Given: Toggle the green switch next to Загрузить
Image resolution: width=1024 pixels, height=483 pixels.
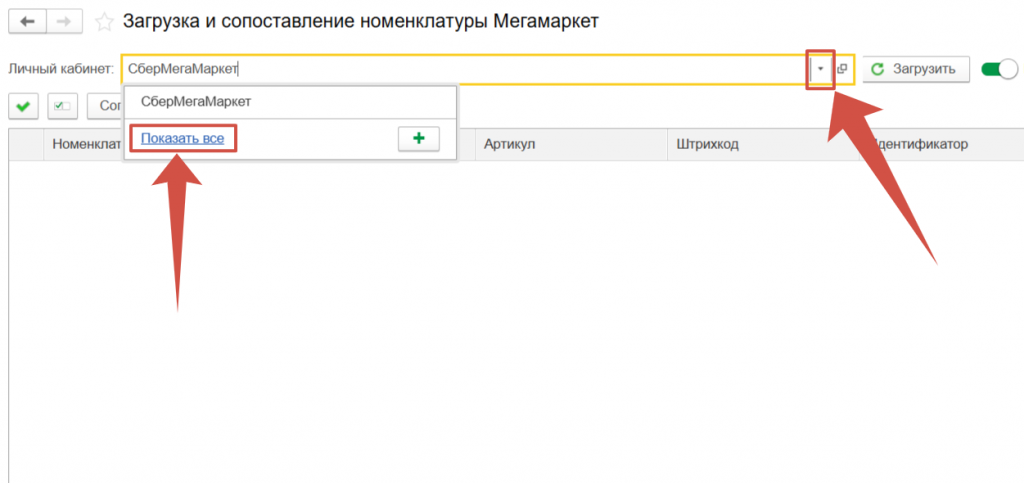Looking at the screenshot, I should [999, 69].
